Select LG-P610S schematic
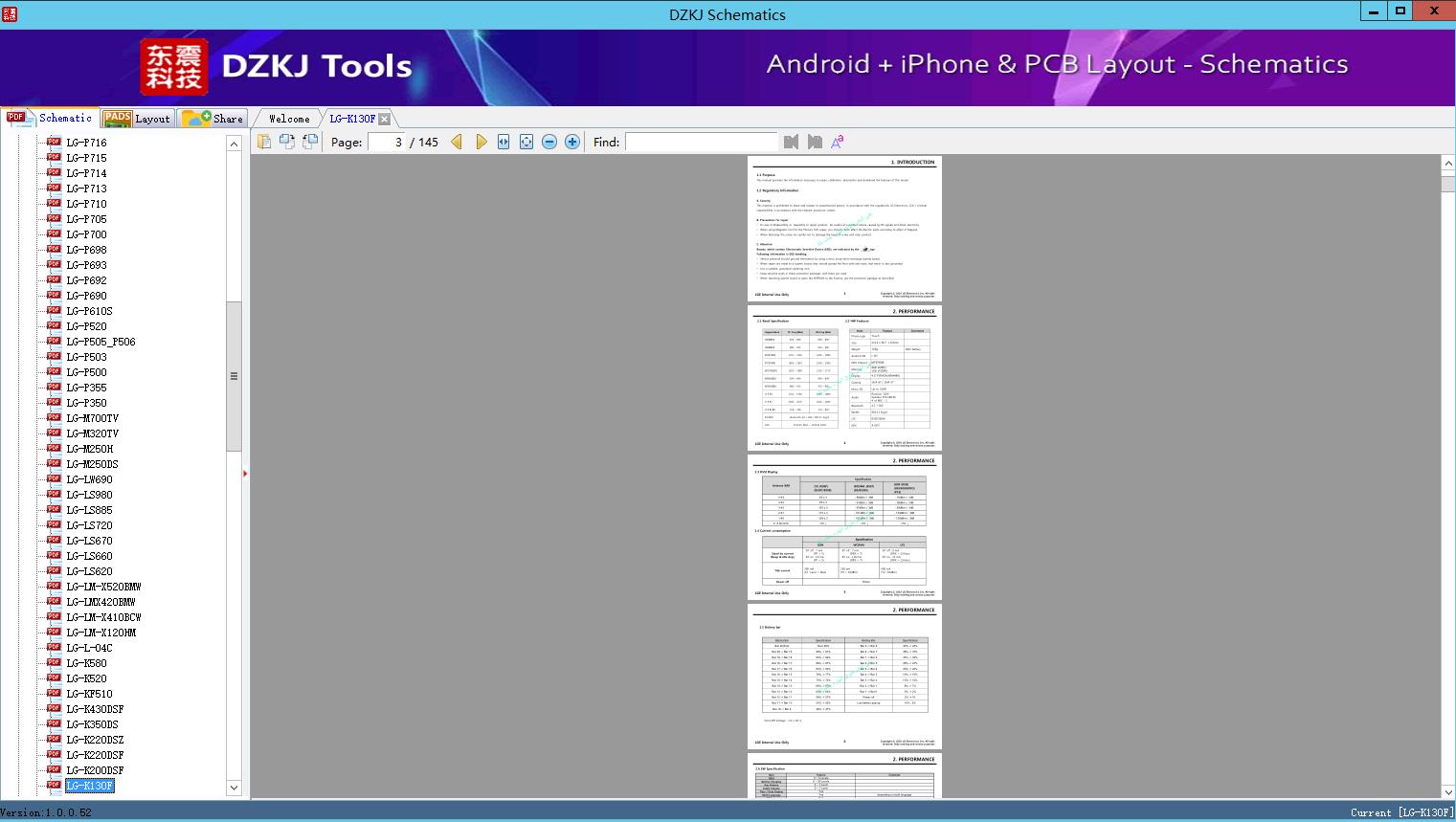This screenshot has height=822, width=1456. tap(89, 311)
